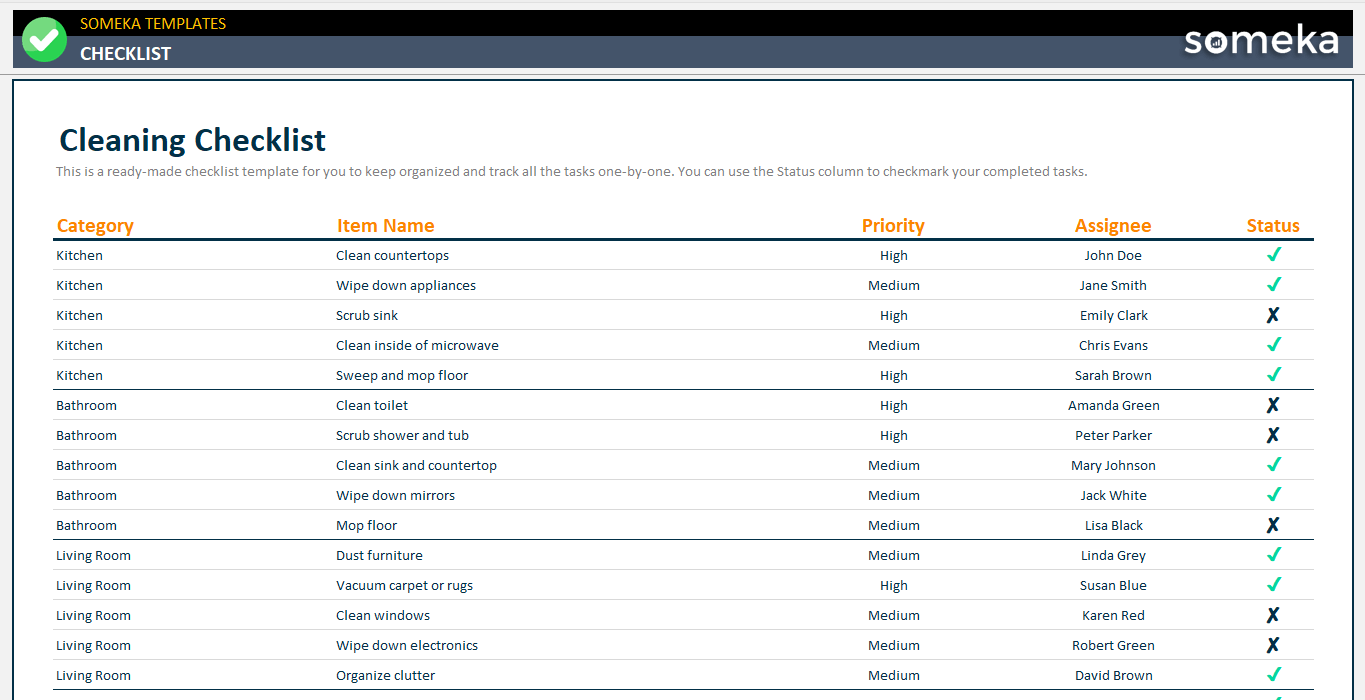Click assignee John Doe

tap(1113, 256)
